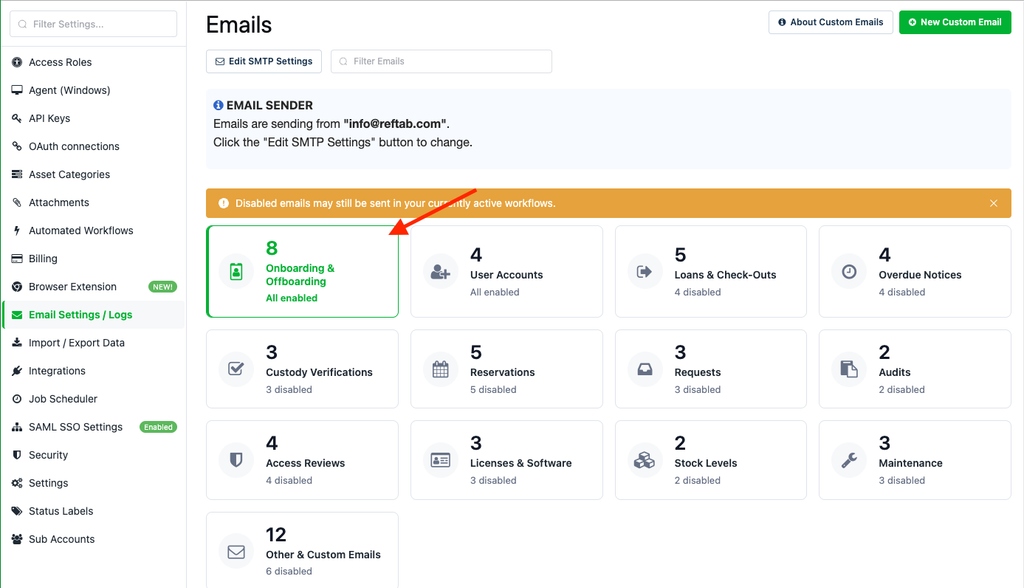Image resolution: width=1024 pixels, height=588 pixels.
Task: Click the Attachments paperclip icon
Action: 17,203
